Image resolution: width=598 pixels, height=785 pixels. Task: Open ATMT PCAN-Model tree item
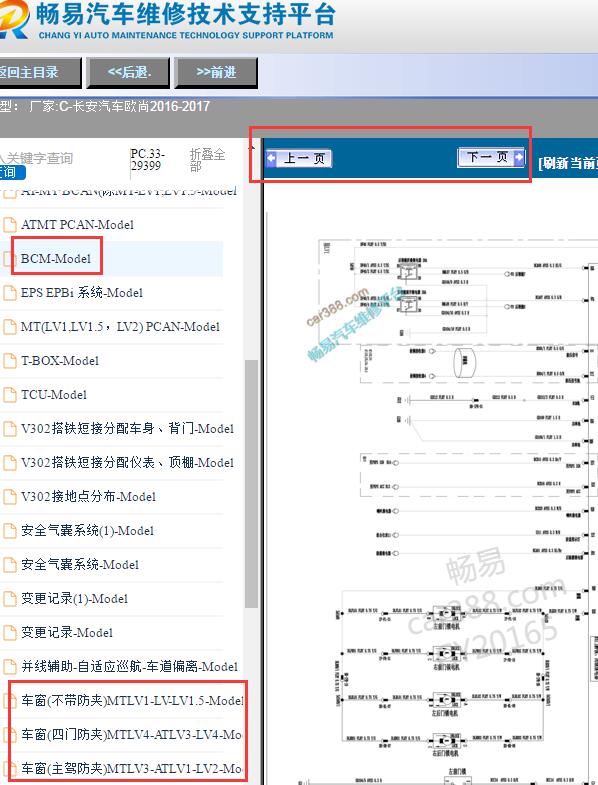(77, 225)
